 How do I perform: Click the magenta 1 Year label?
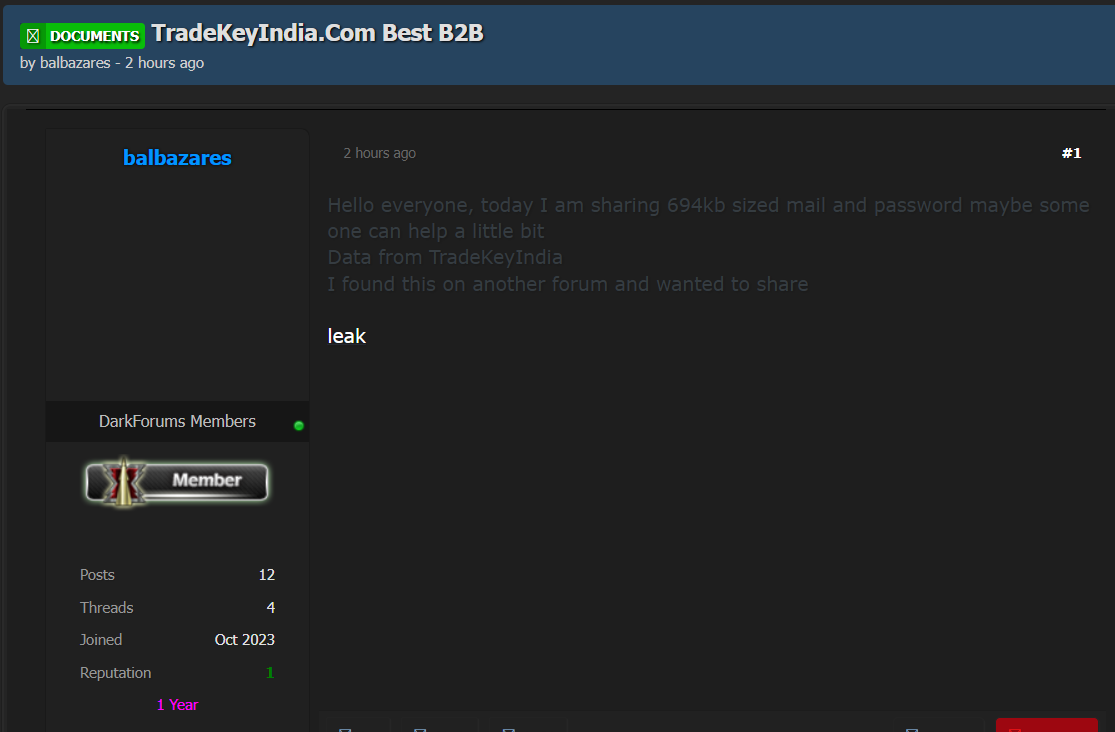(x=177, y=705)
